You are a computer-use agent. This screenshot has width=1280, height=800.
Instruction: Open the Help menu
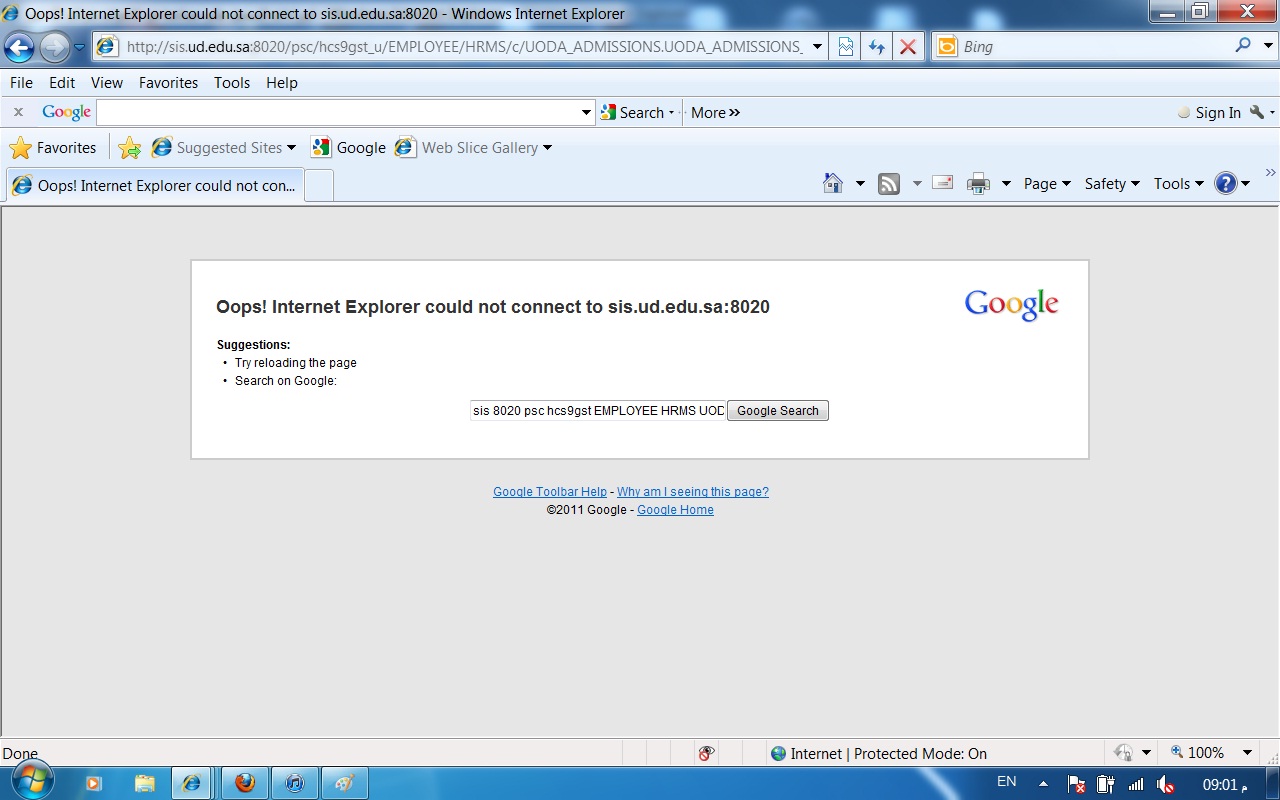click(282, 83)
